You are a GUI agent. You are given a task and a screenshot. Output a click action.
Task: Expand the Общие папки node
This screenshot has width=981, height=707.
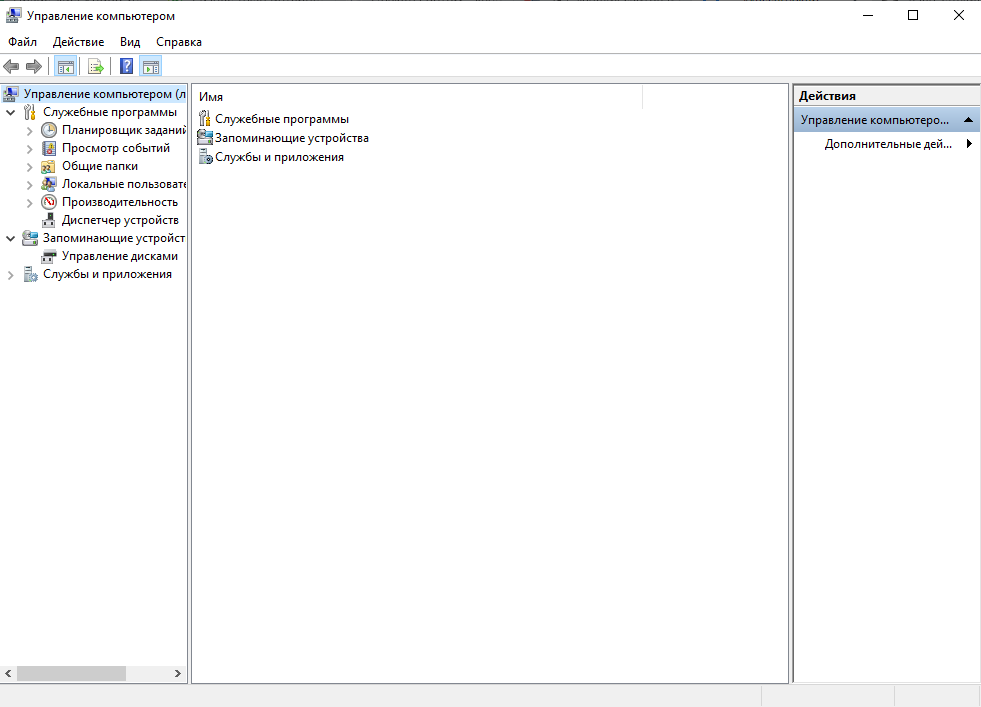(x=29, y=167)
